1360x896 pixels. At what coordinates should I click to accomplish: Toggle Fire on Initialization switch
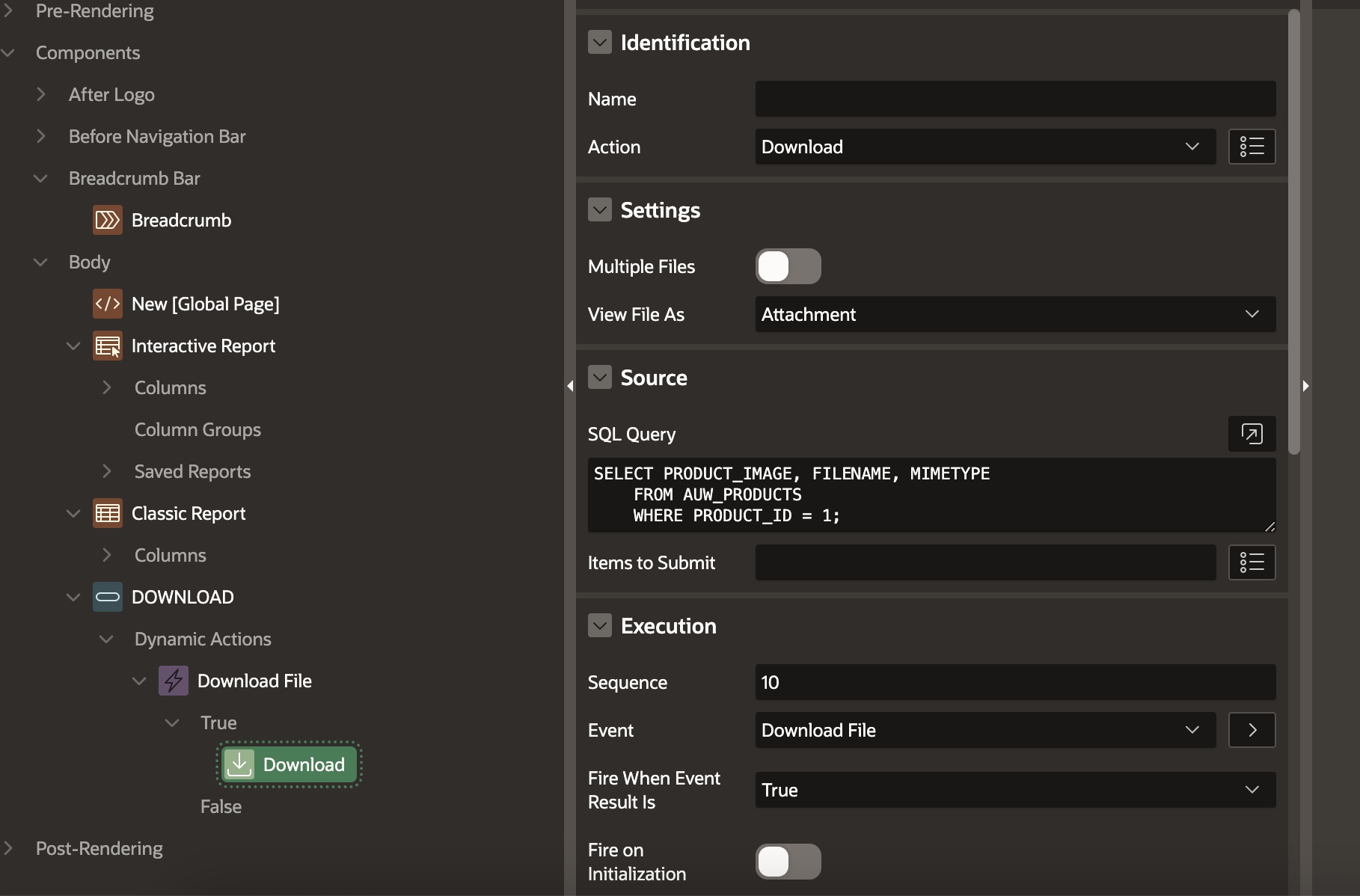[x=788, y=862]
